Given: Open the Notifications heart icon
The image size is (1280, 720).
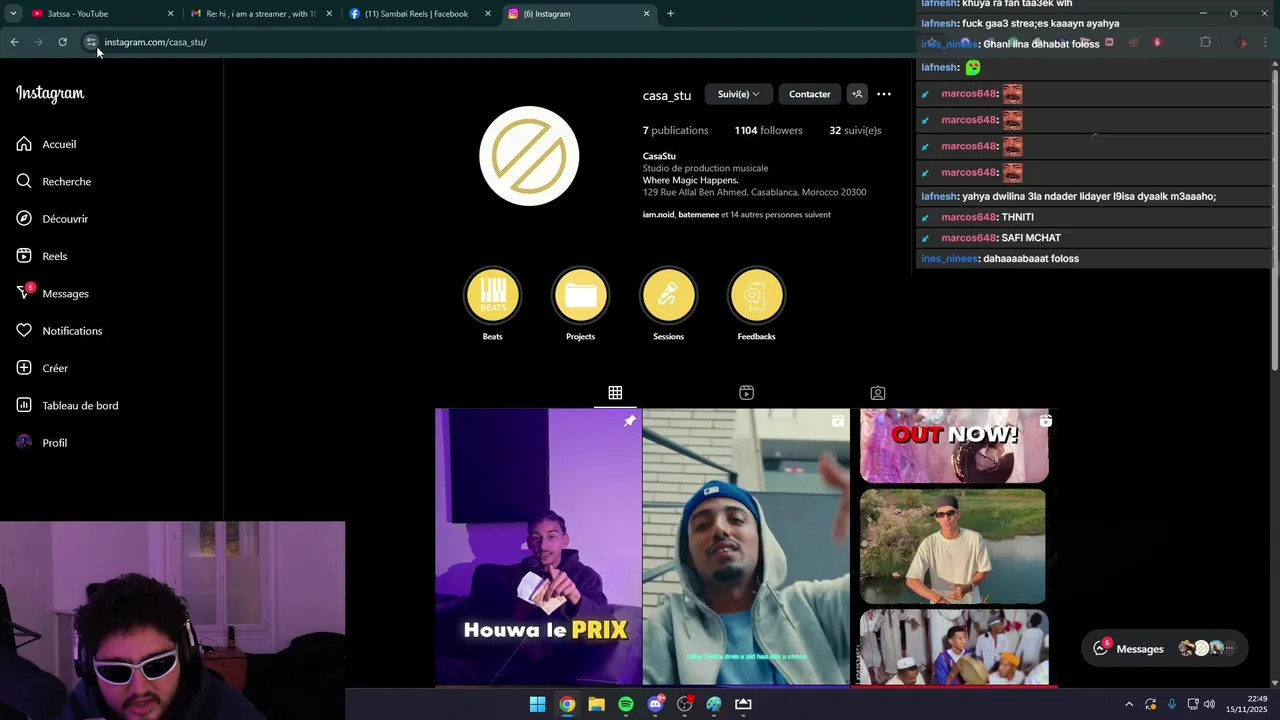Looking at the screenshot, I should (24, 331).
